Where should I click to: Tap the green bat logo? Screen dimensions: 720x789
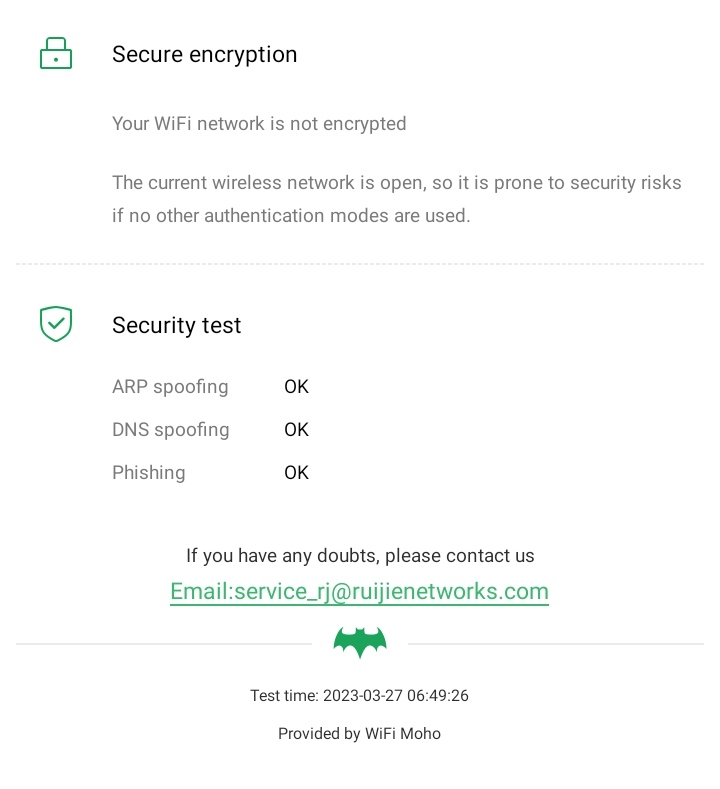(360, 643)
